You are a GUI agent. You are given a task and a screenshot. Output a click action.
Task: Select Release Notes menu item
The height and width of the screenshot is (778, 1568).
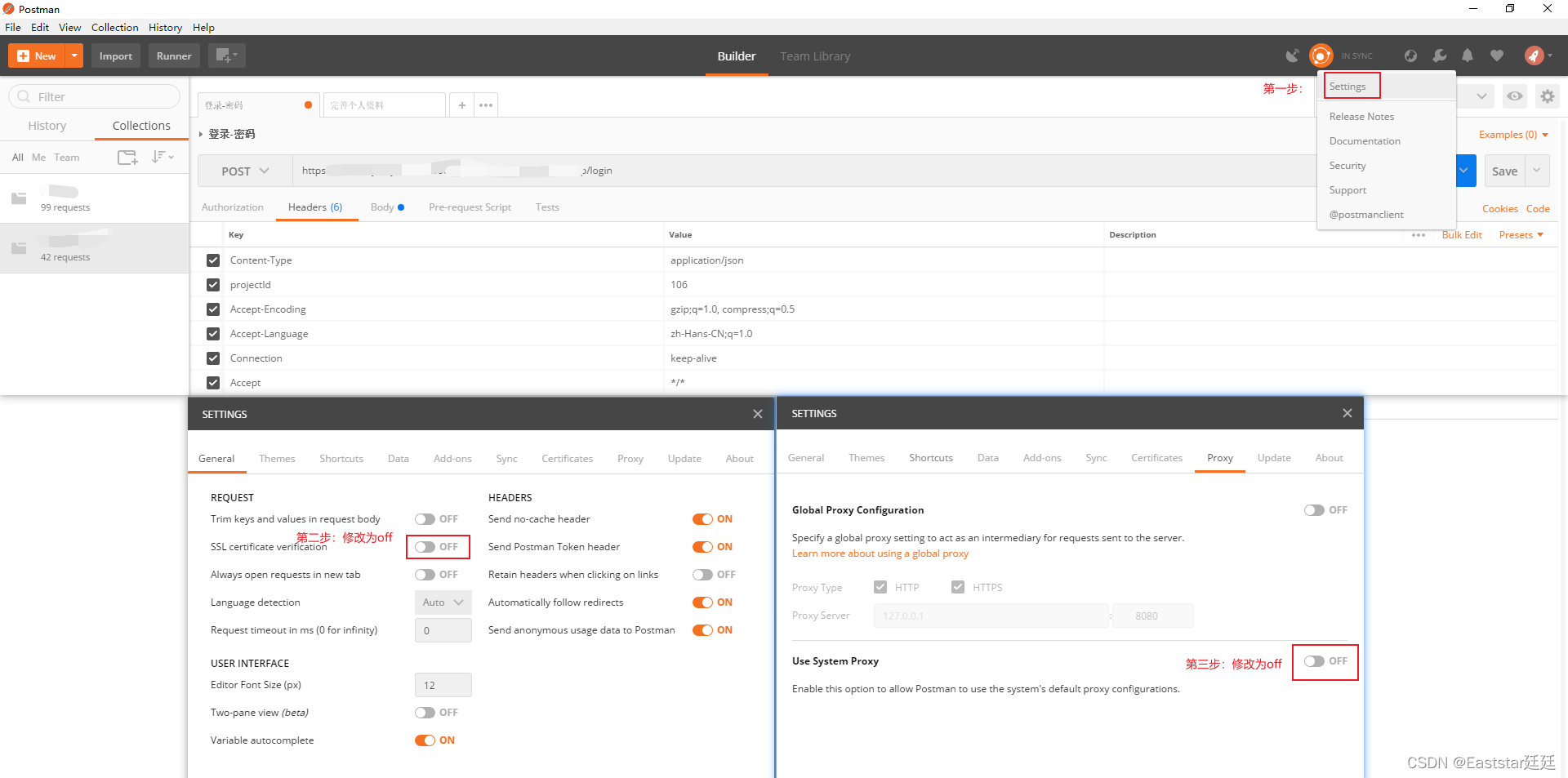click(1361, 117)
